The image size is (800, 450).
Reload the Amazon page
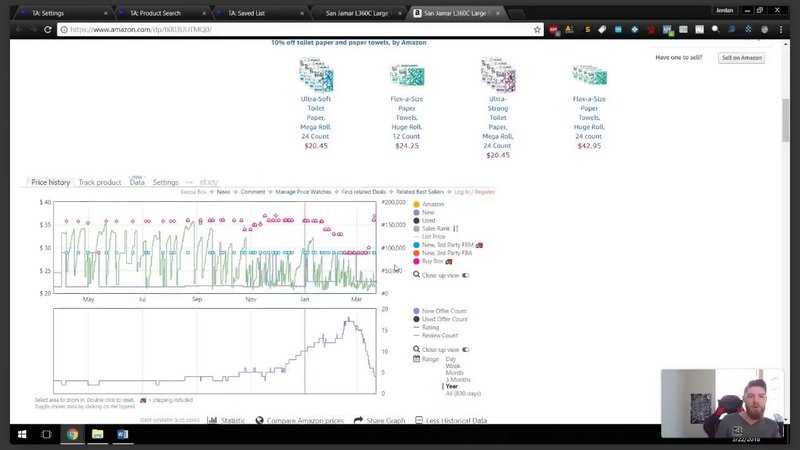pos(48,30)
